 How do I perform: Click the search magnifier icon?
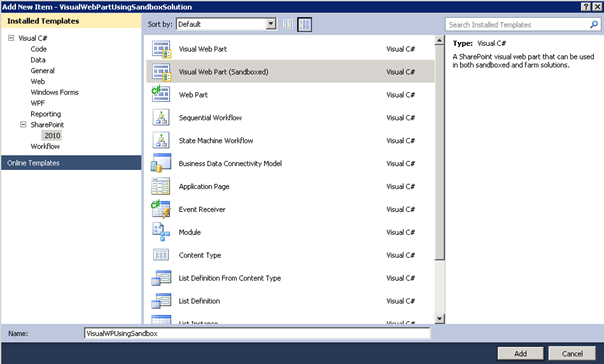pos(594,25)
